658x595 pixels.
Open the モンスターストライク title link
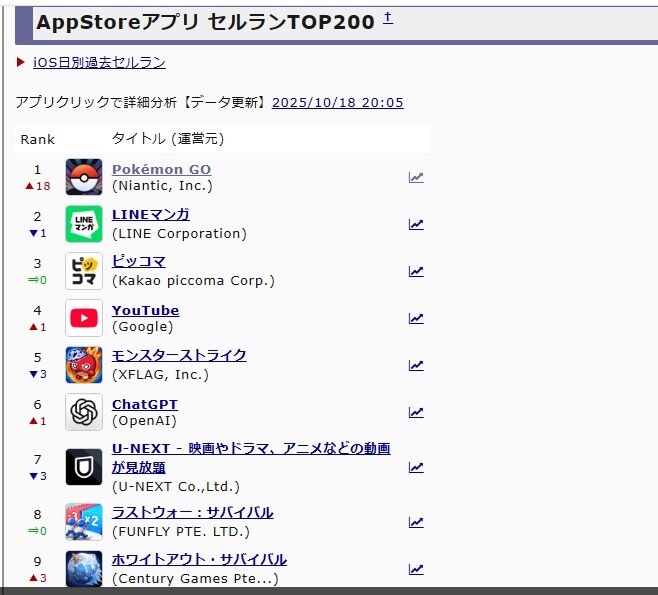pyautogui.click(x=179, y=355)
